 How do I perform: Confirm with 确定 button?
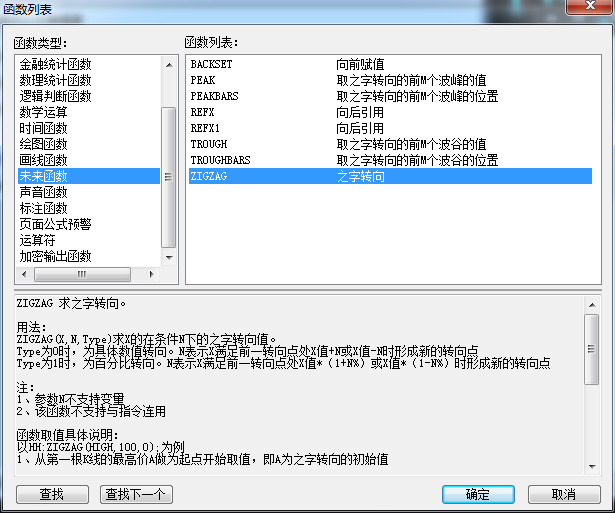coord(478,494)
